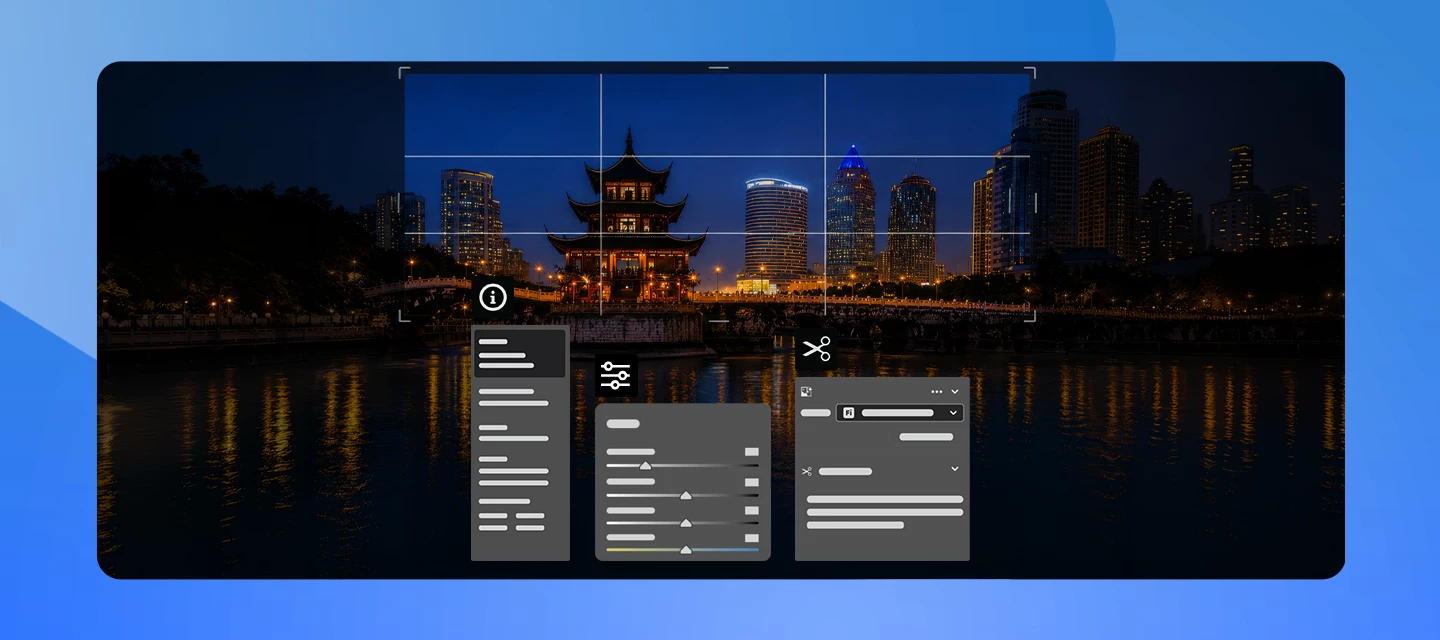Click the crop frame's top-right corner handle
The width and height of the screenshot is (1440, 640).
pos(1031,72)
